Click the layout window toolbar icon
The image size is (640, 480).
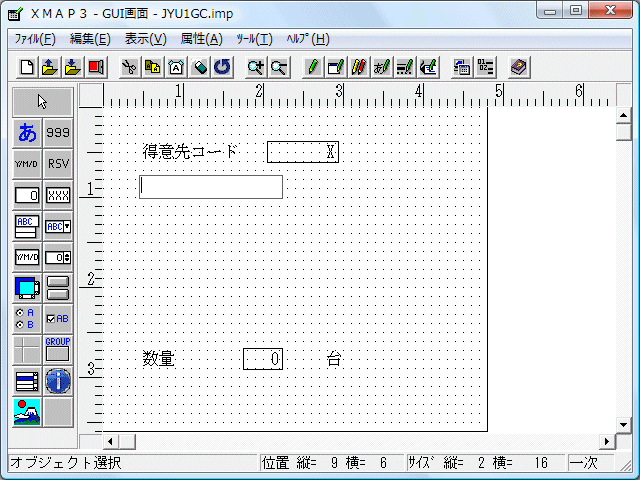click(462, 67)
